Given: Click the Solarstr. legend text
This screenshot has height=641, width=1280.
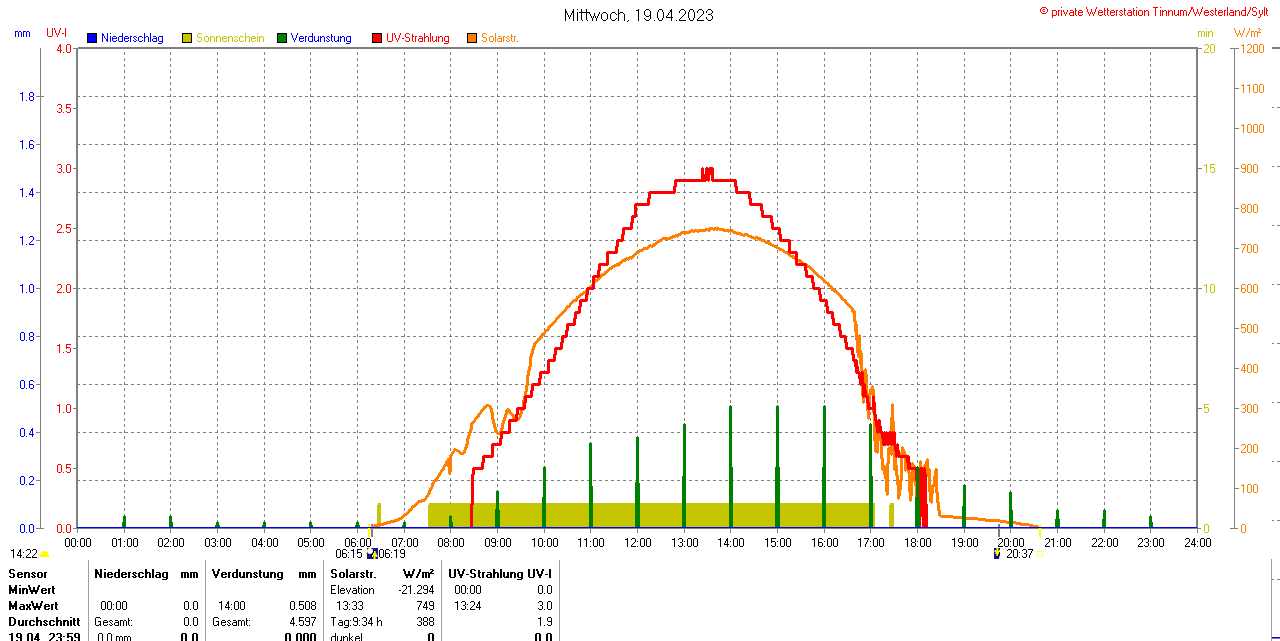Looking at the screenshot, I should 500,38.
